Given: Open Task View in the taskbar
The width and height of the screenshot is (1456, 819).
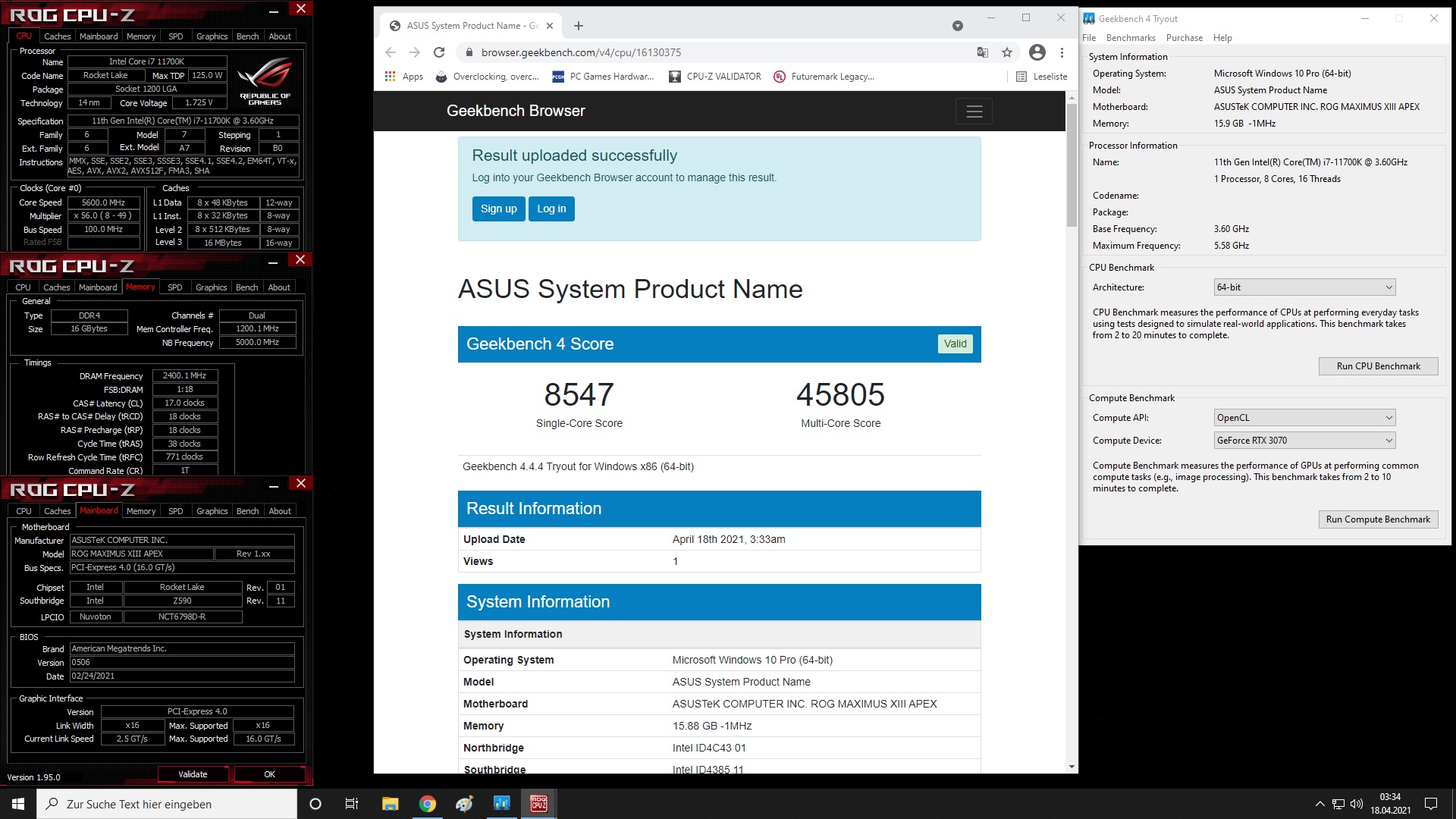Looking at the screenshot, I should pos(352,804).
